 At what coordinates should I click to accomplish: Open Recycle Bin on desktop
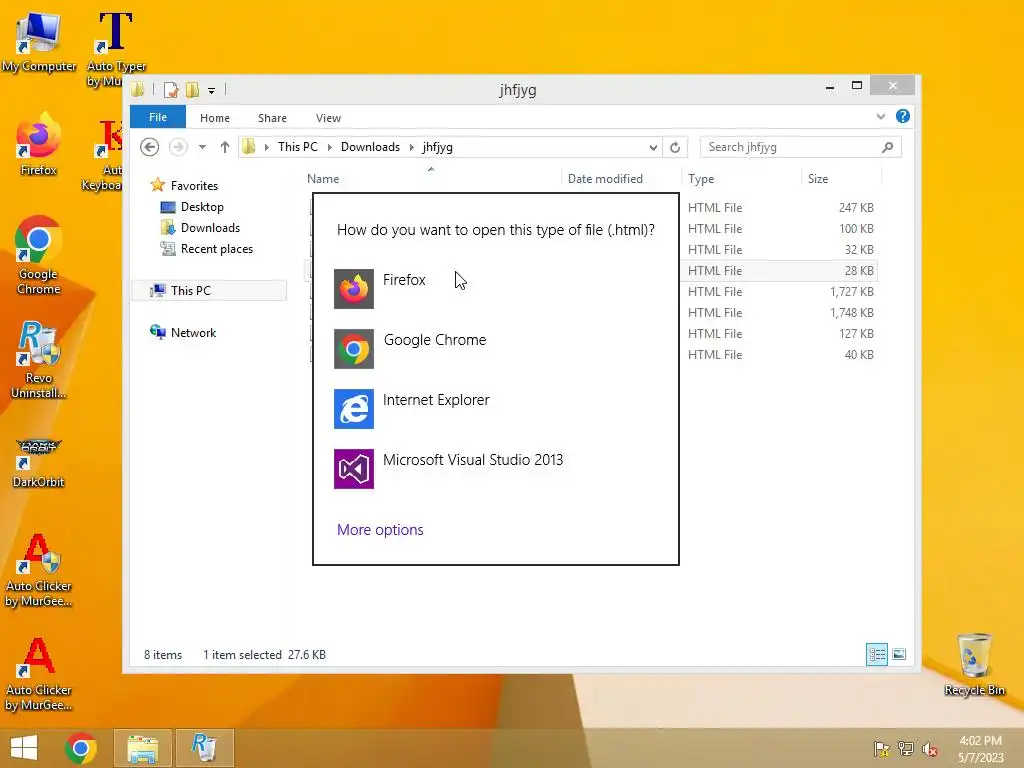(x=974, y=664)
